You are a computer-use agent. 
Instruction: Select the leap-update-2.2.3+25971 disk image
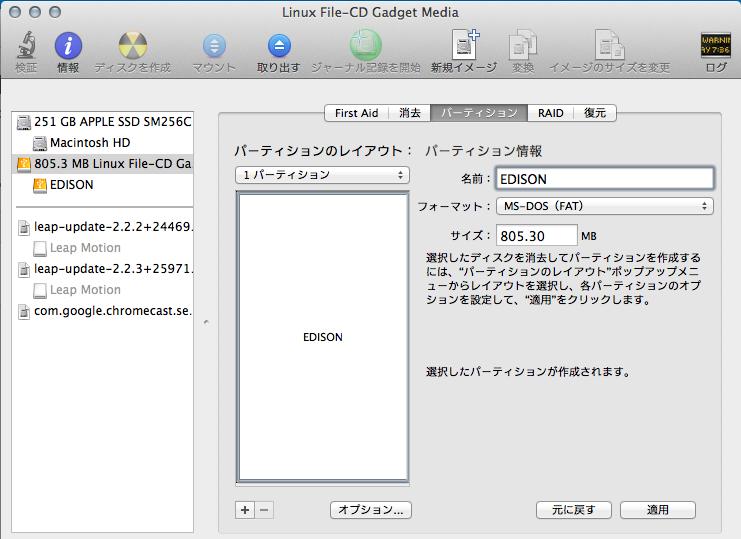click(103, 269)
